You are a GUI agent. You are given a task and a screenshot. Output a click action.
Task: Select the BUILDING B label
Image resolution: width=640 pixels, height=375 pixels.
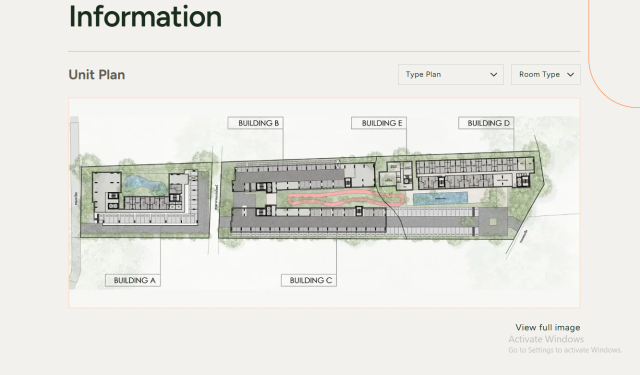click(256, 123)
